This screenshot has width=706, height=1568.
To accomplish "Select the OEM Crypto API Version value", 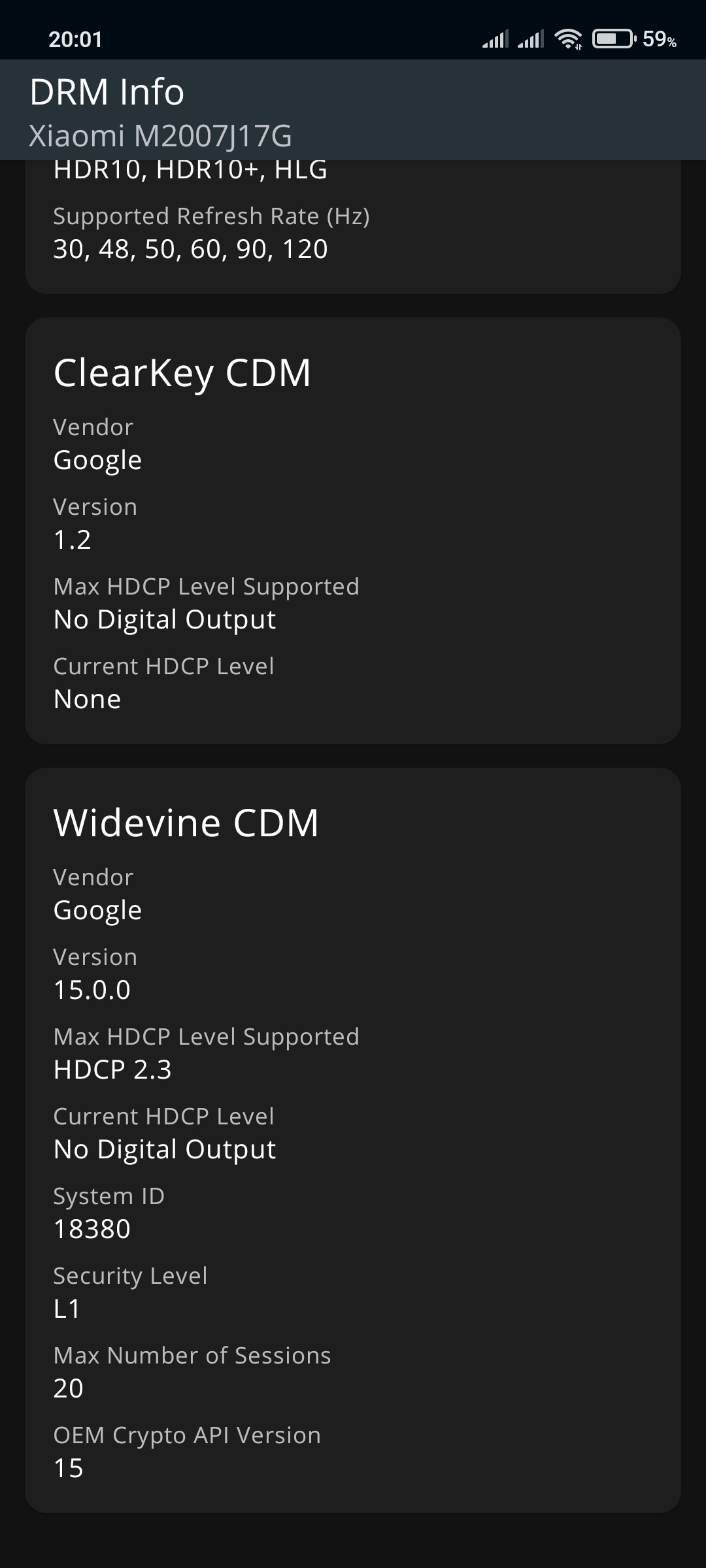I will tap(69, 1468).
